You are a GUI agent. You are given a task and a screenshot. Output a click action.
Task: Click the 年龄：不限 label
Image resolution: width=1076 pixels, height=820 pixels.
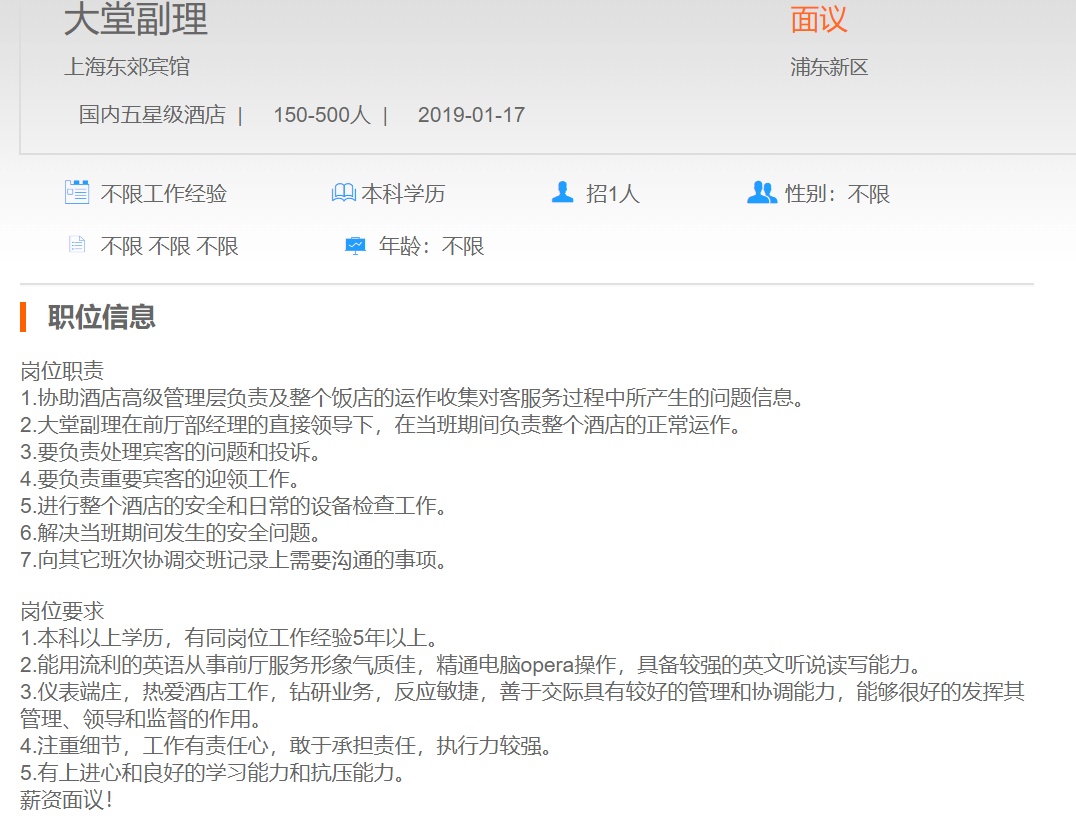[x=431, y=246]
